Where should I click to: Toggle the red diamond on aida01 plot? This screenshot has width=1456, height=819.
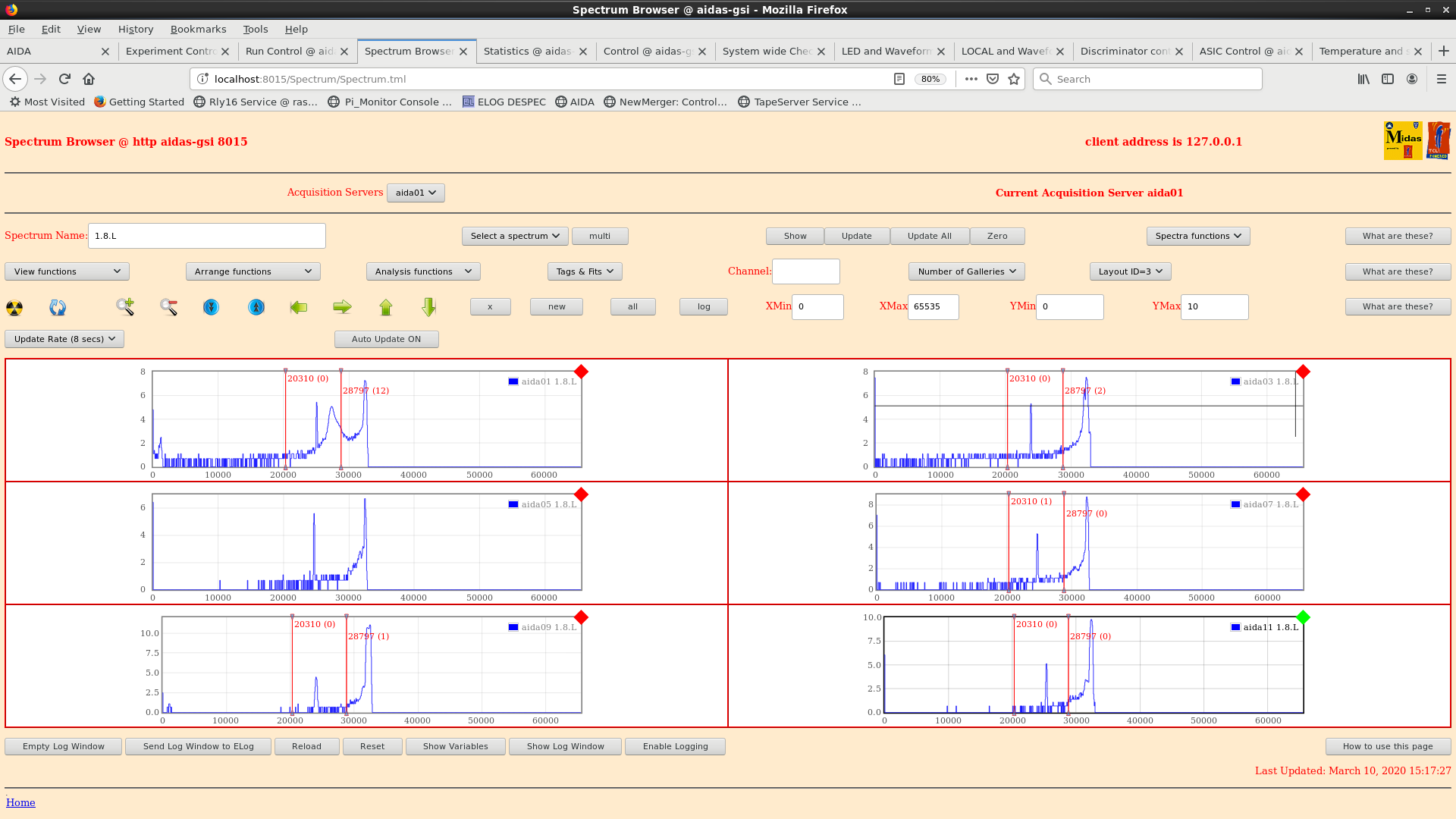point(581,372)
